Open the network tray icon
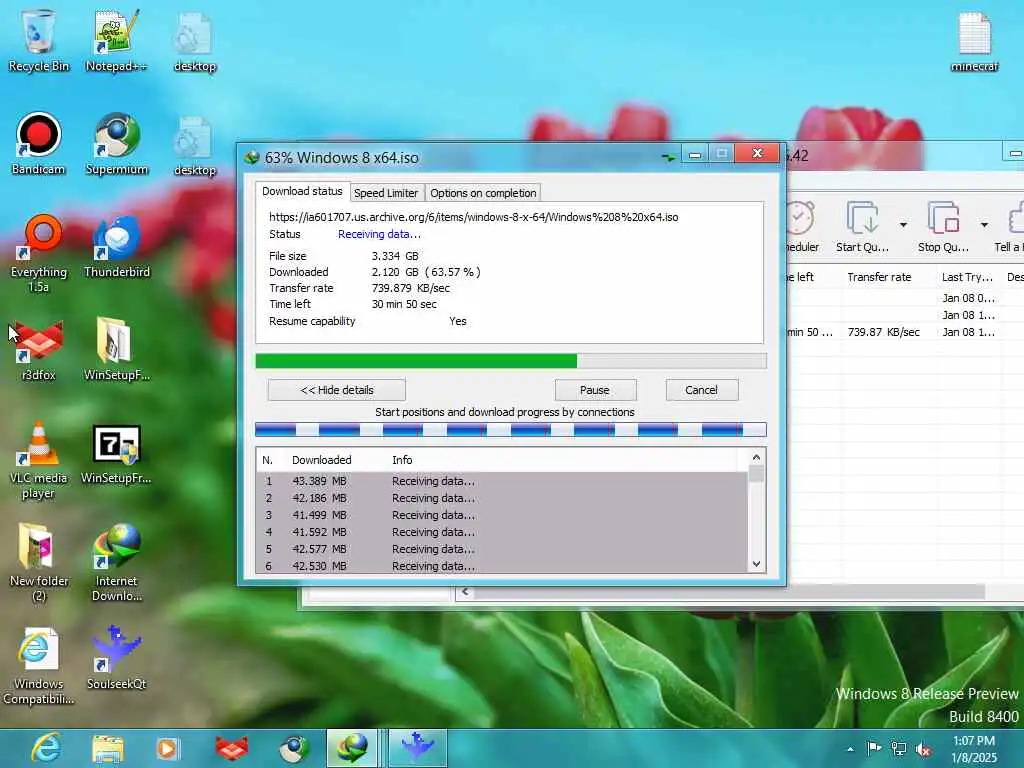 [899, 749]
